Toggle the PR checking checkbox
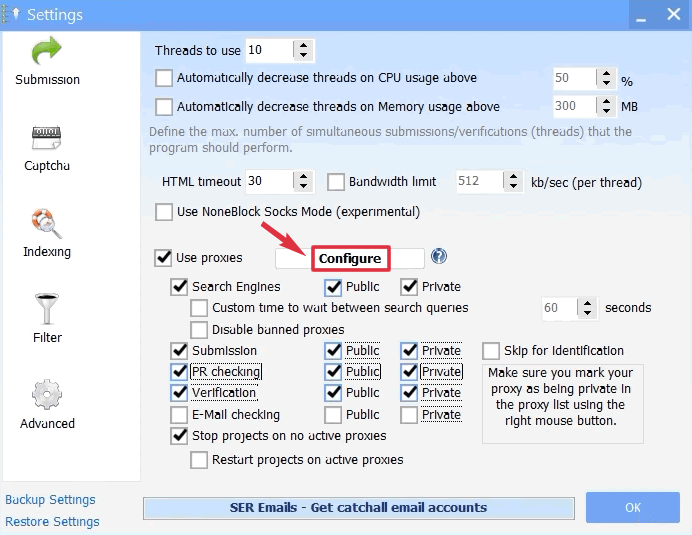The image size is (692, 535). (x=179, y=372)
